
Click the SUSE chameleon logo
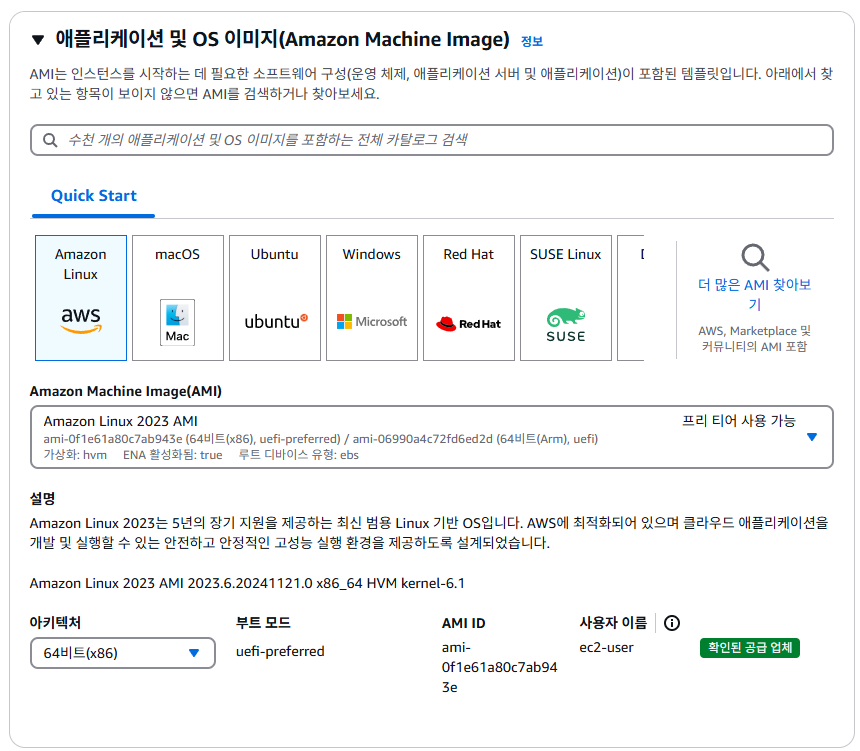coord(565,325)
